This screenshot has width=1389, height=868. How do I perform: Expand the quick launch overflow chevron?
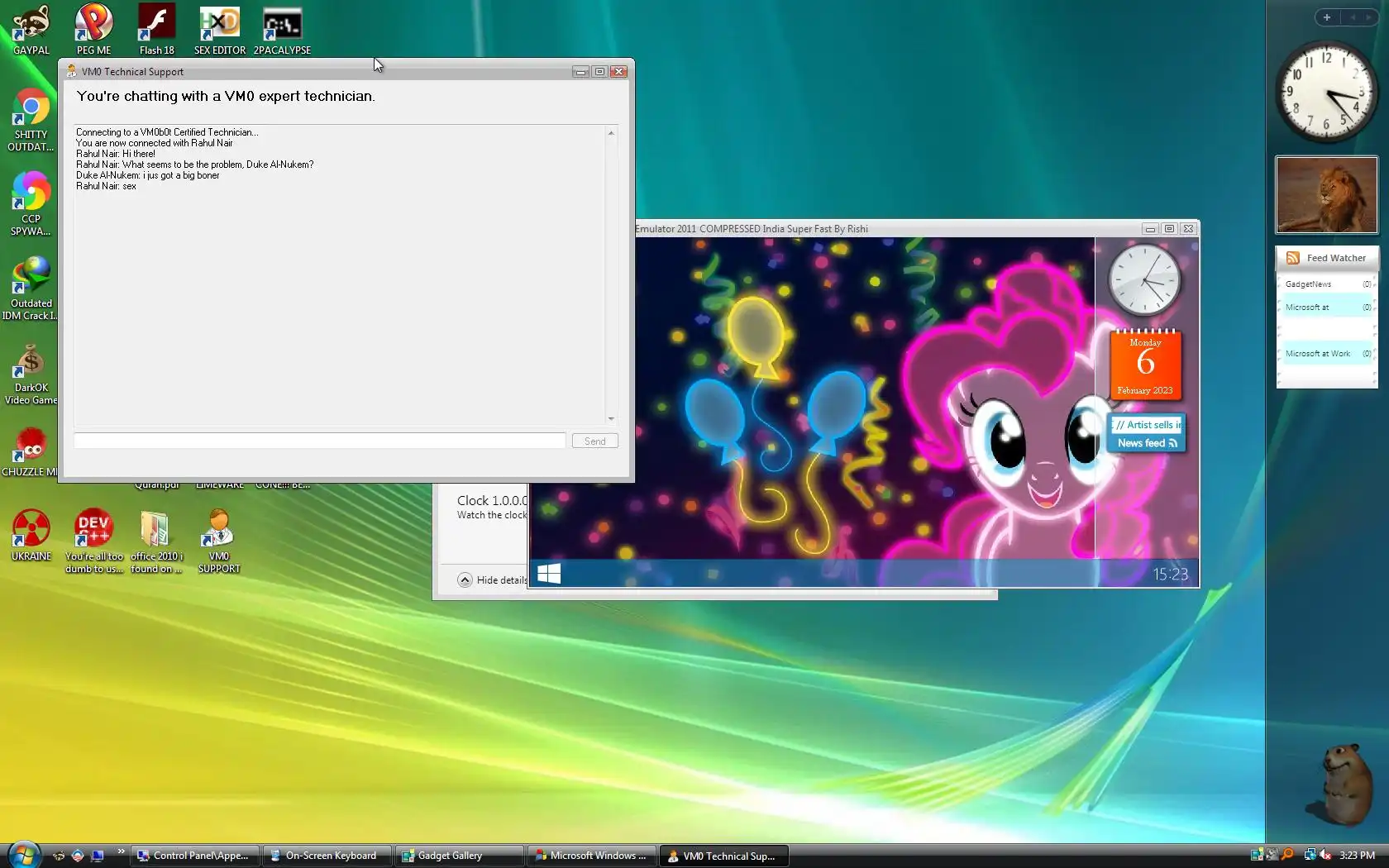(x=121, y=851)
